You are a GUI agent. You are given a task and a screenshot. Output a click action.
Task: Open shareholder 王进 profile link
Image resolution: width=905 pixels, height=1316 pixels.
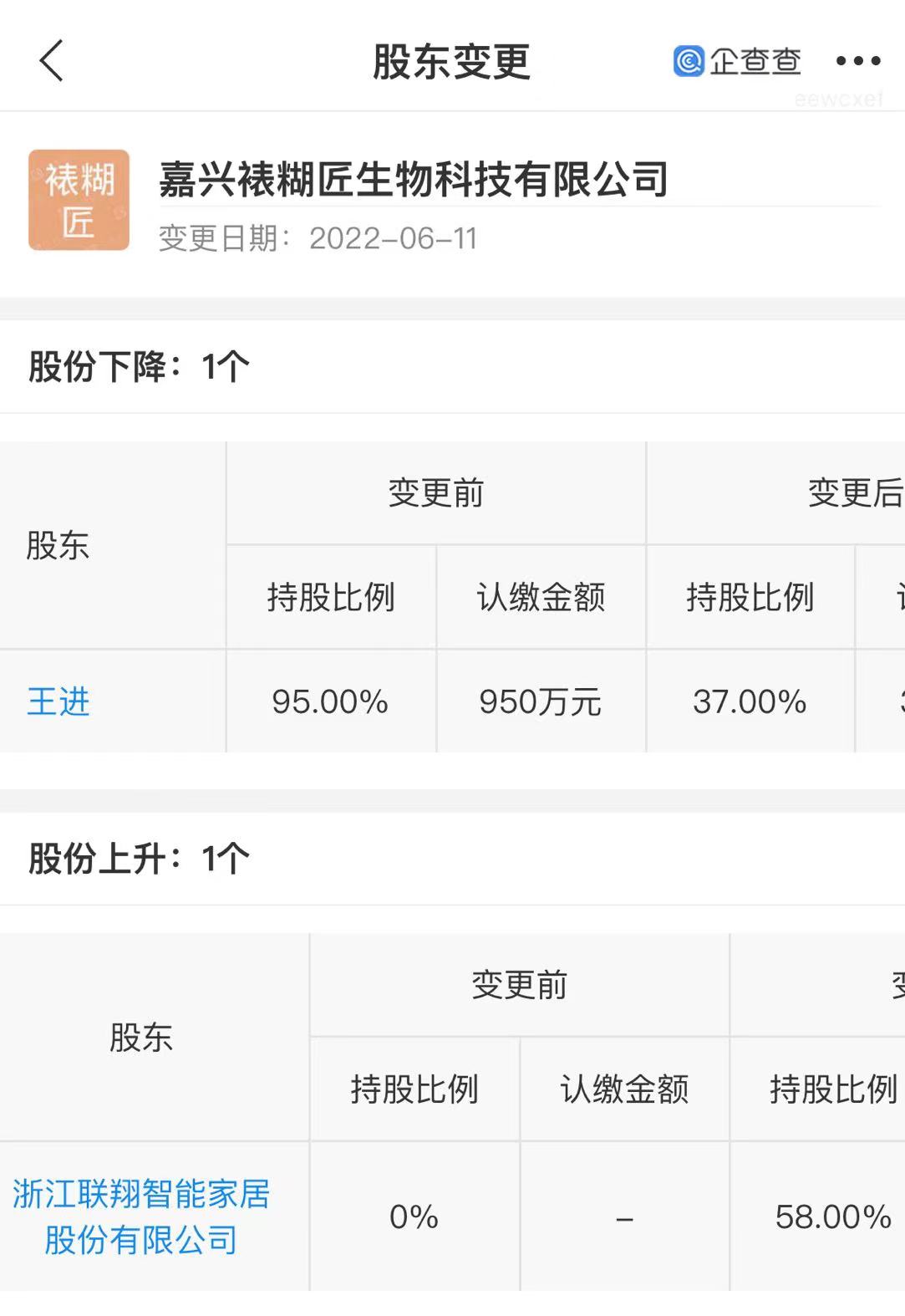58,701
